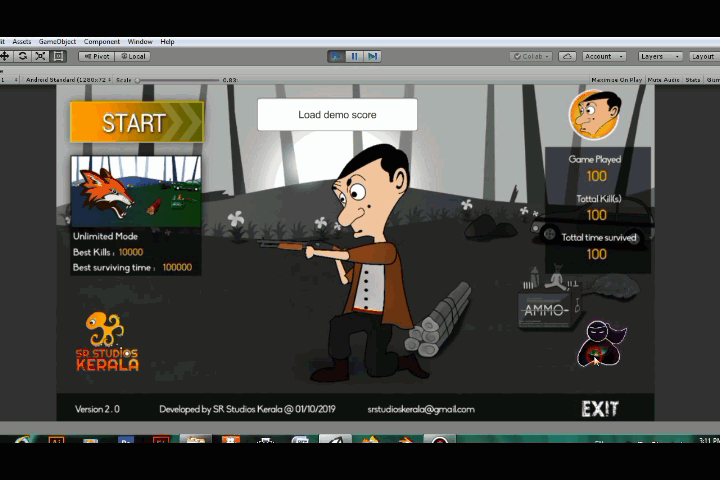This screenshot has height=480, width=720.
Task: Click the Unlimited Mode label
Action: tap(105, 236)
